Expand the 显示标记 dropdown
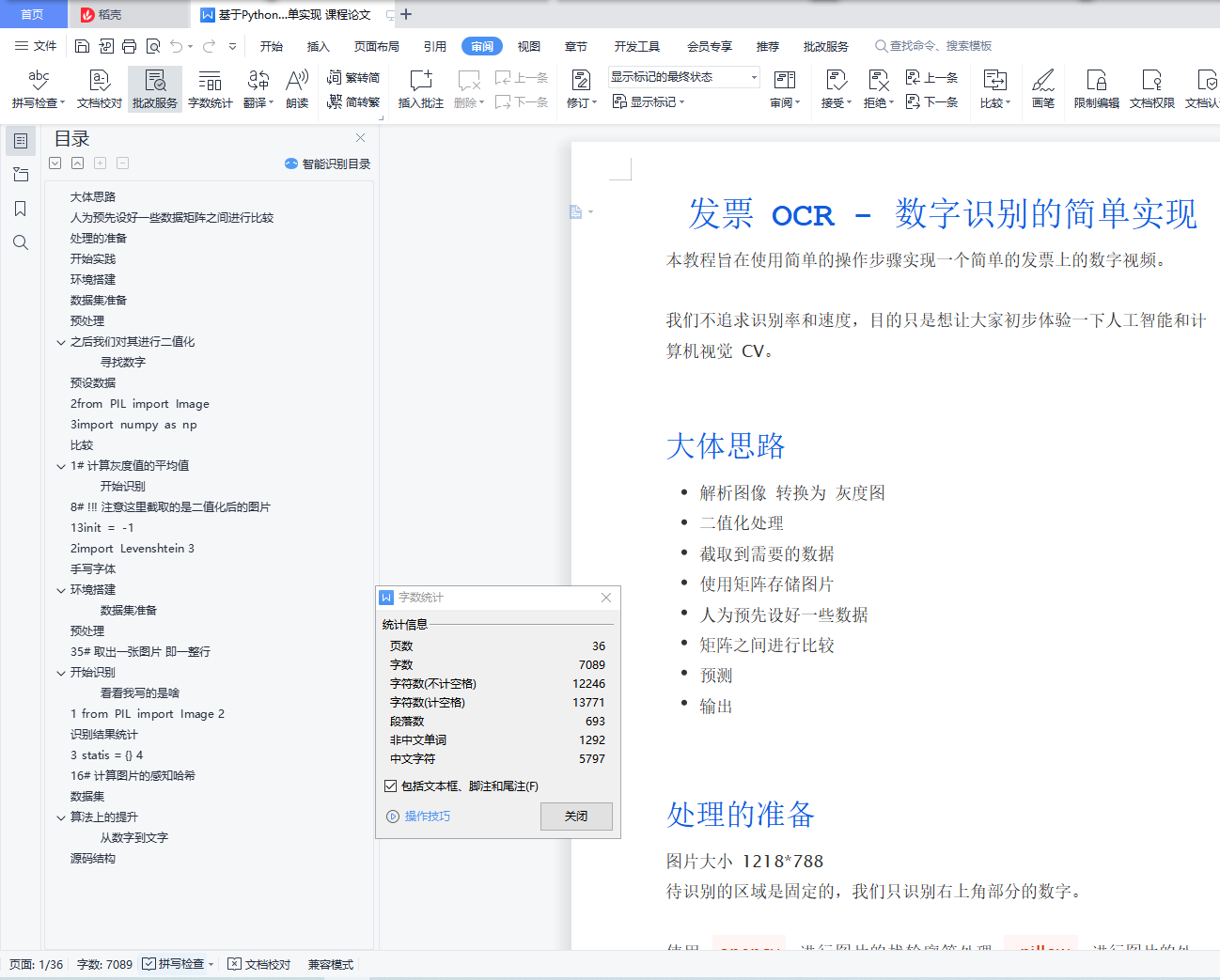The width and height of the screenshot is (1220, 980). point(649,101)
